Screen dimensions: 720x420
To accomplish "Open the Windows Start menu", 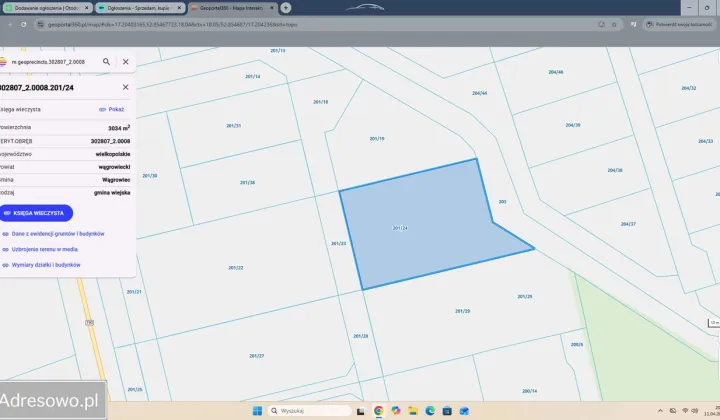I will click(x=256, y=410).
